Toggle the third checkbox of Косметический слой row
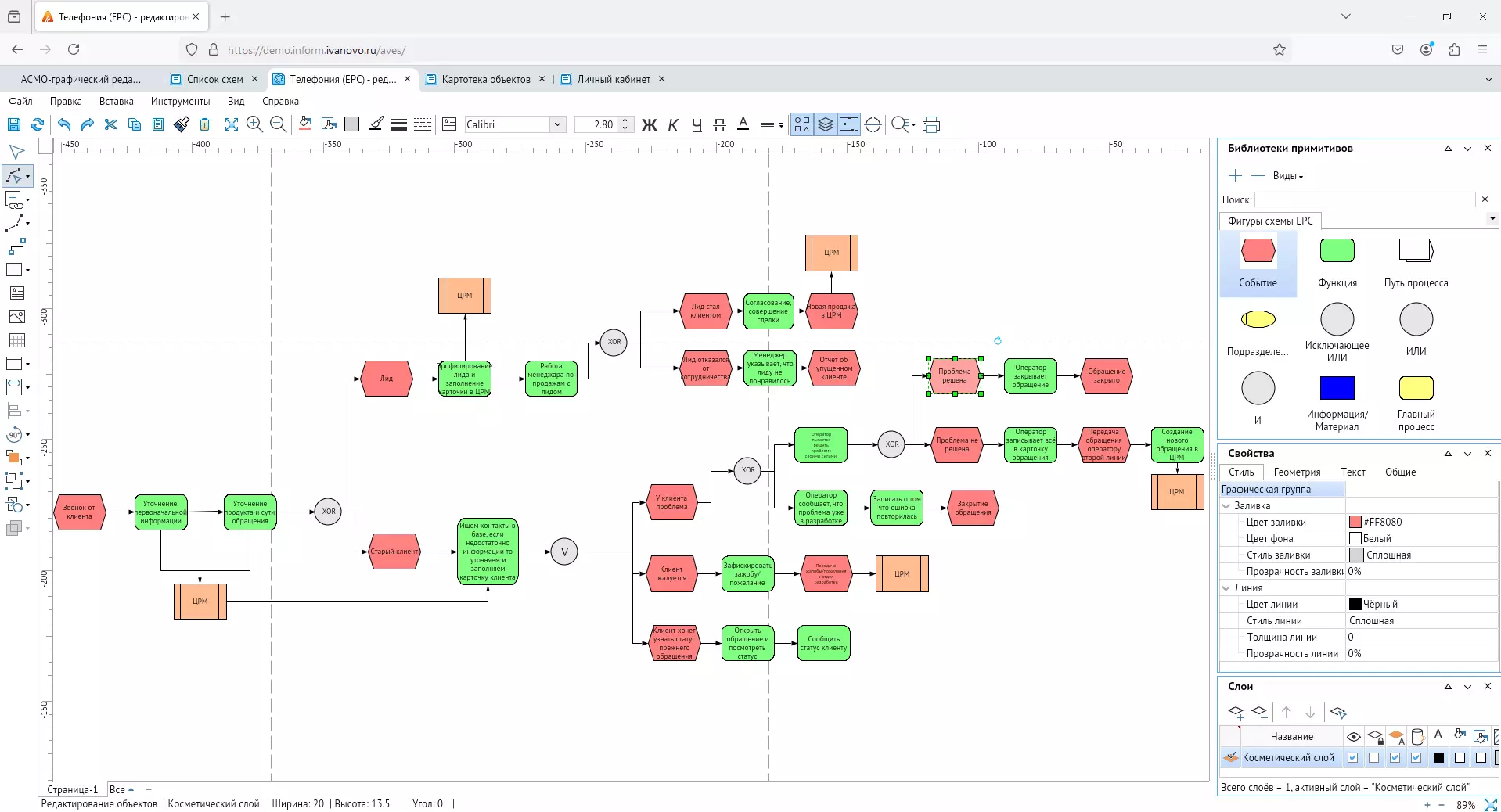Viewport: 1501px width, 812px height. (x=1395, y=757)
